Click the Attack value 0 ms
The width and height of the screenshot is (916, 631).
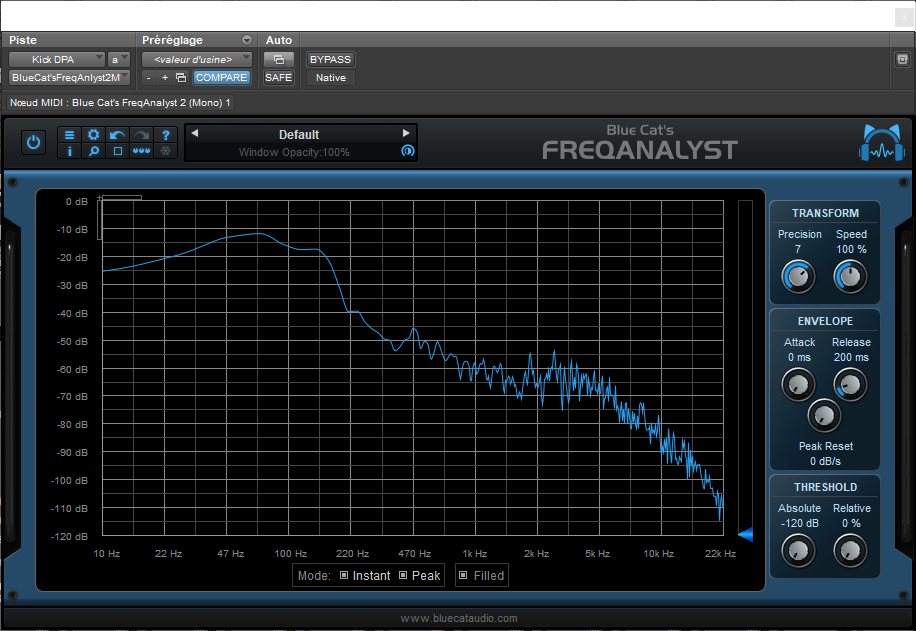coord(799,358)
